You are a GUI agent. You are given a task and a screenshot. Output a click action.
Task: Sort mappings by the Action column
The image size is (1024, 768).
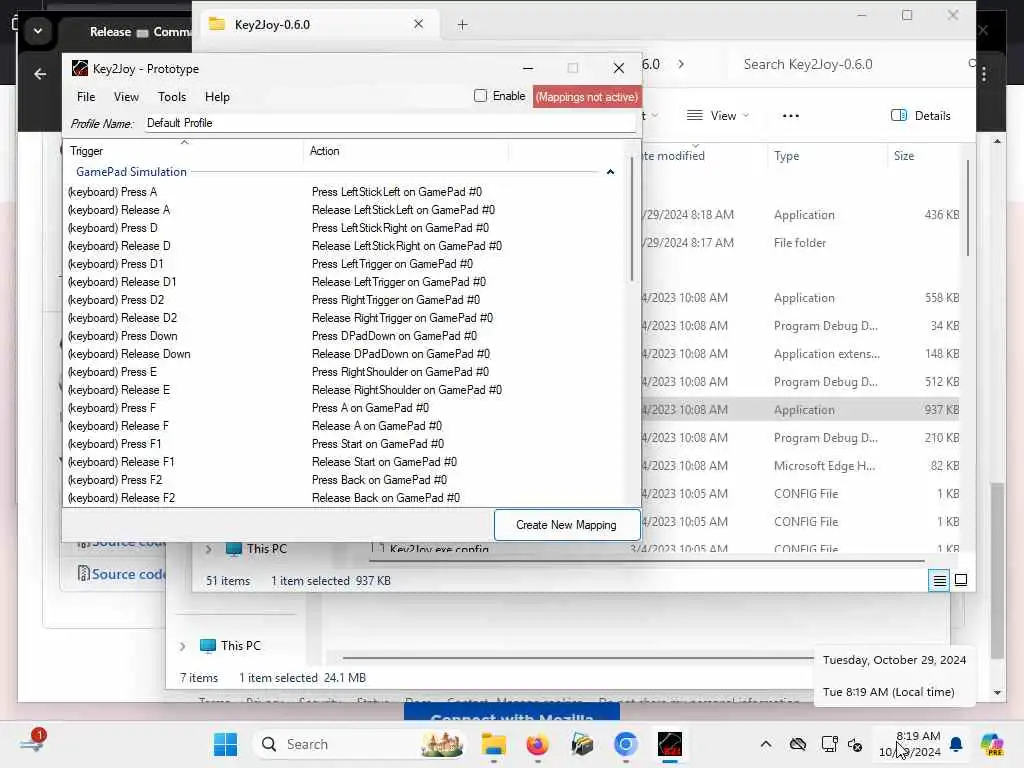coord(405,151)
